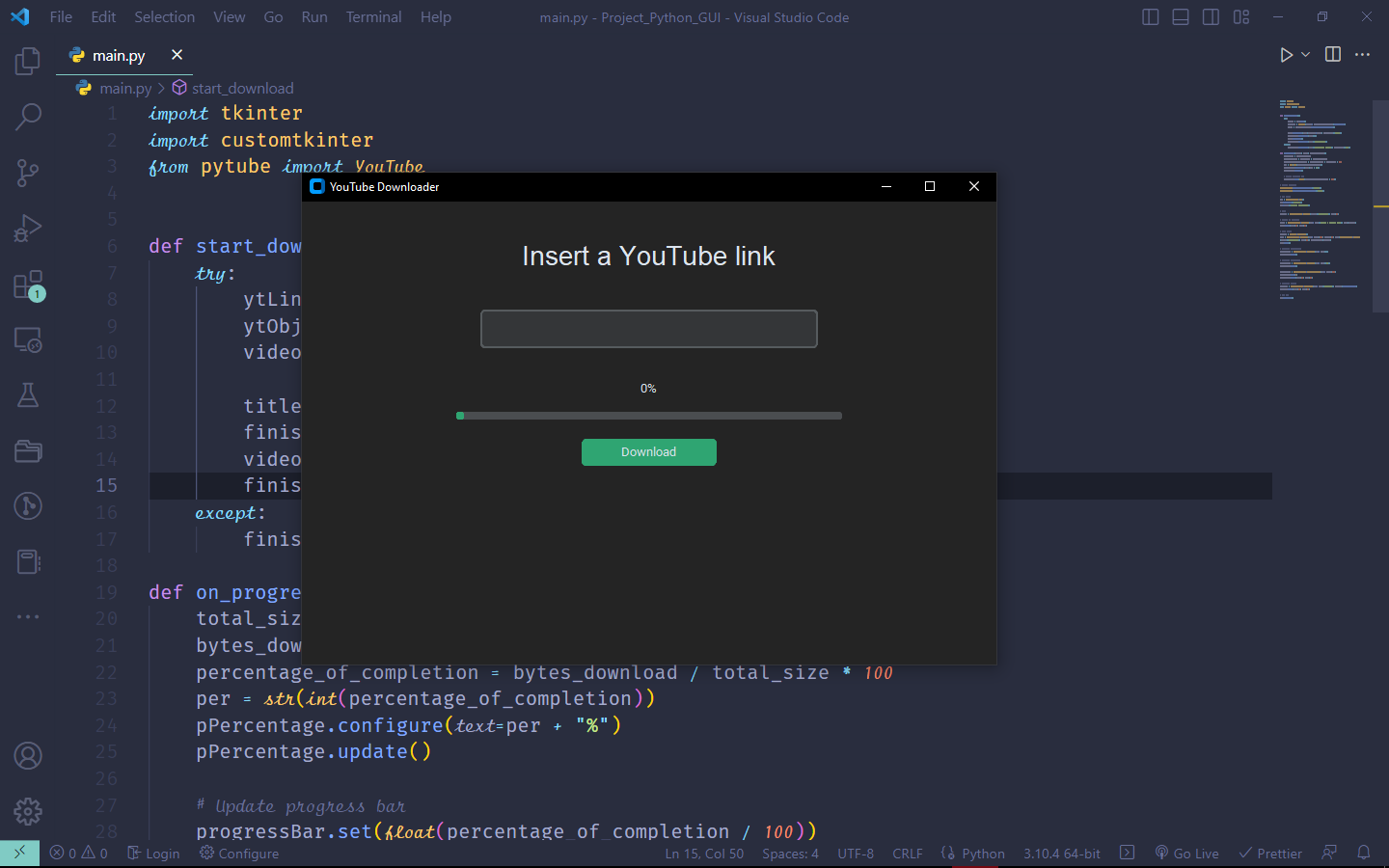Open the Git Graph circular icon

[x=28, y=505]
